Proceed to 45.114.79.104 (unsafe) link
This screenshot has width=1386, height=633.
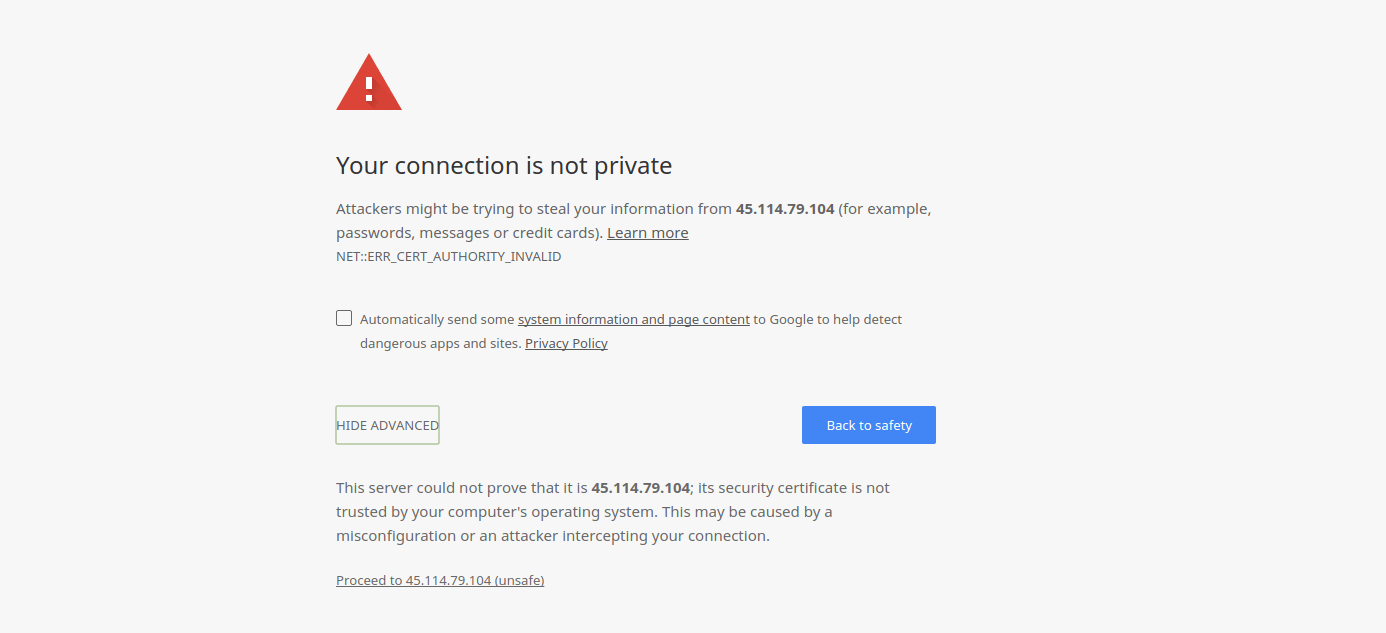point(440,581)
